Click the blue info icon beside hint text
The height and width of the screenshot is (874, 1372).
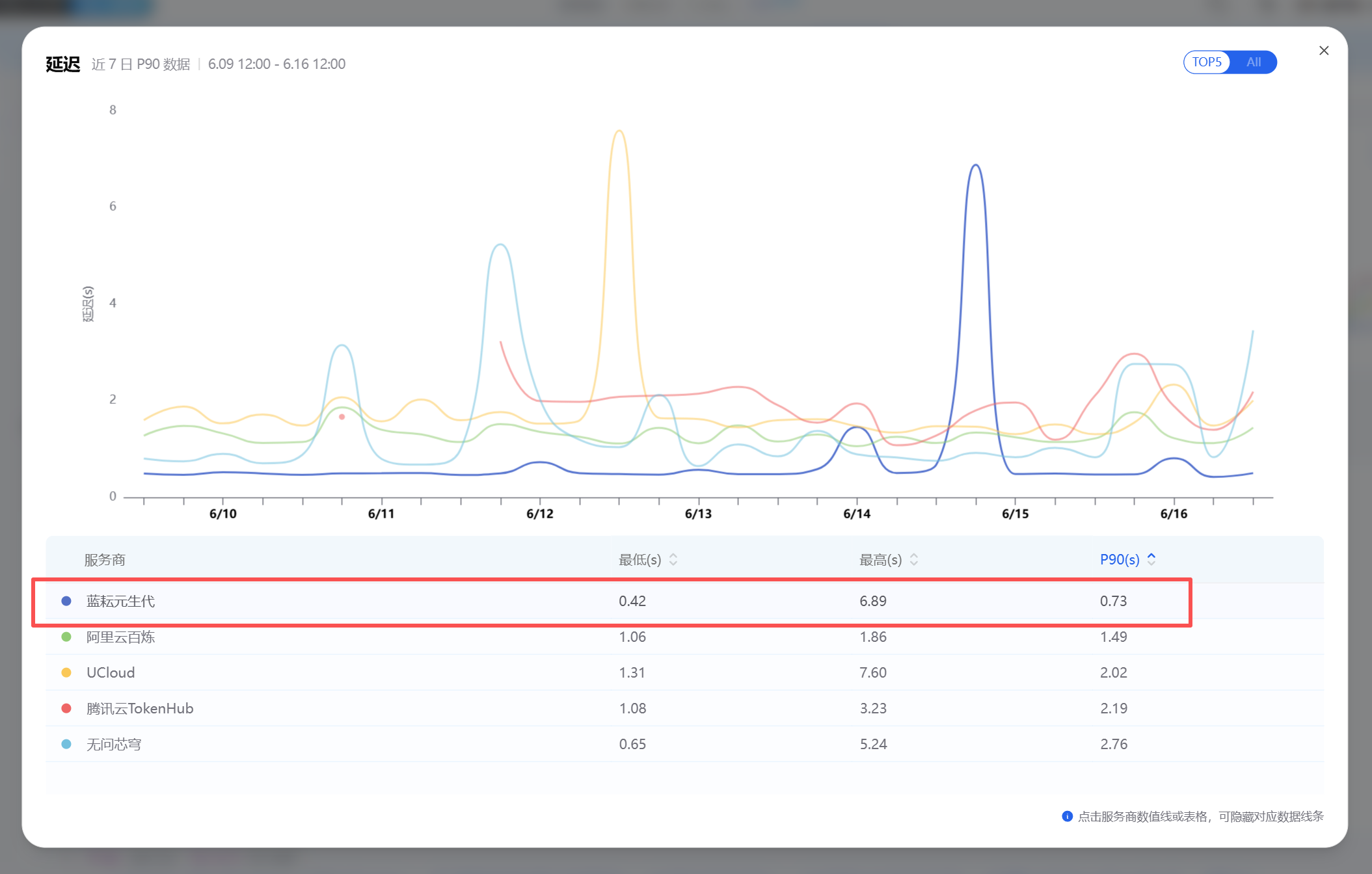[x=1067, y=816]
